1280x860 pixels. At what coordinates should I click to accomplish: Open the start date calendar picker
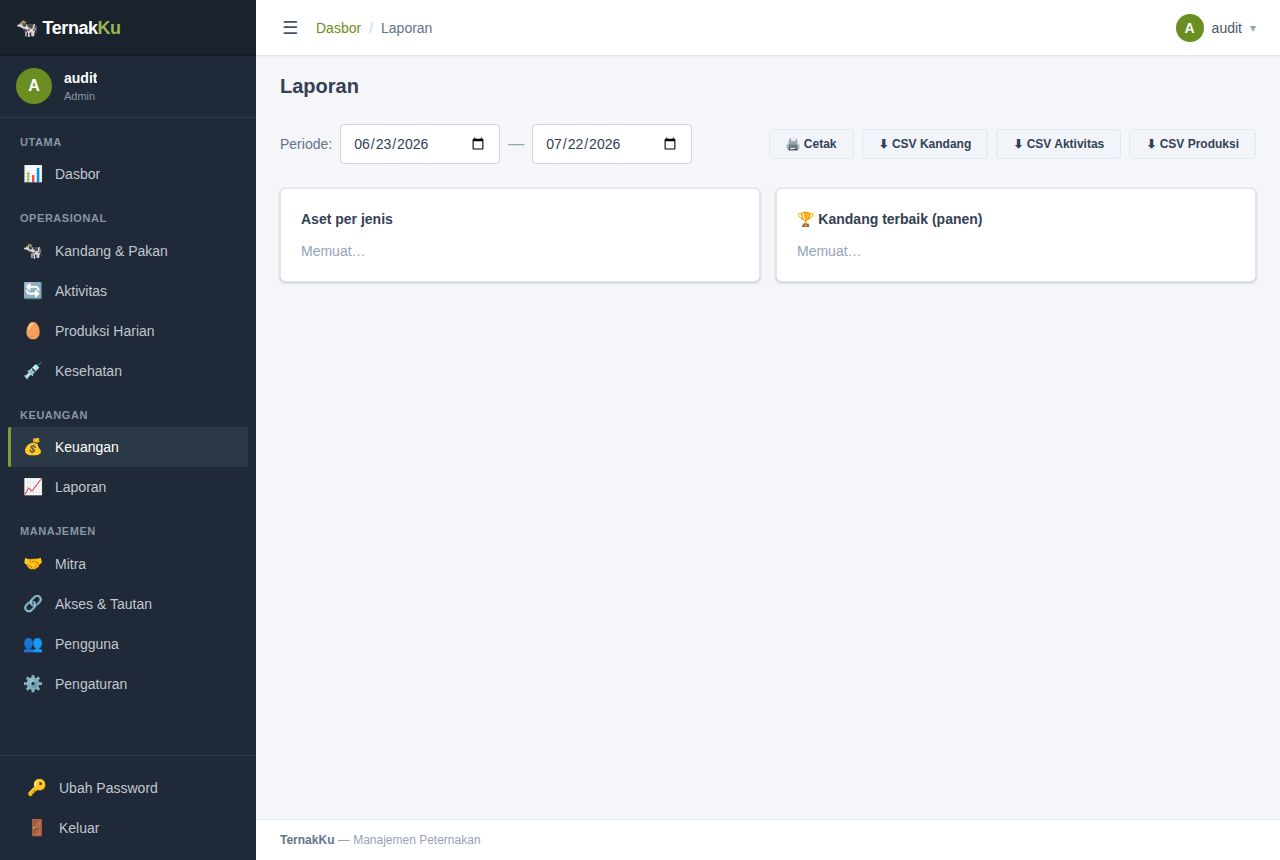click(x=478, y=144)
